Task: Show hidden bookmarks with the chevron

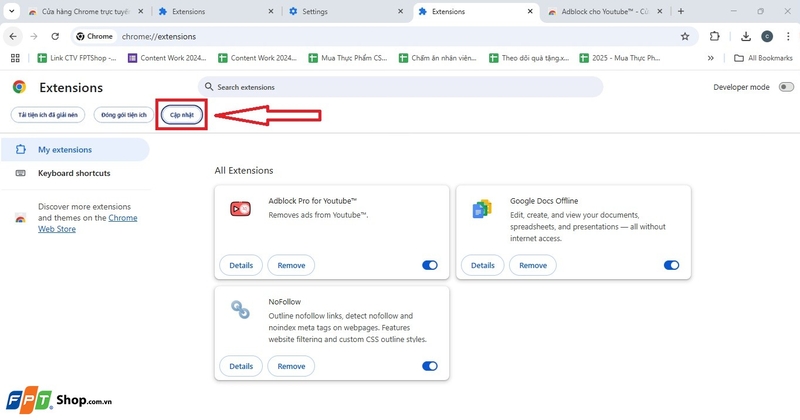Action: [710, 58]
